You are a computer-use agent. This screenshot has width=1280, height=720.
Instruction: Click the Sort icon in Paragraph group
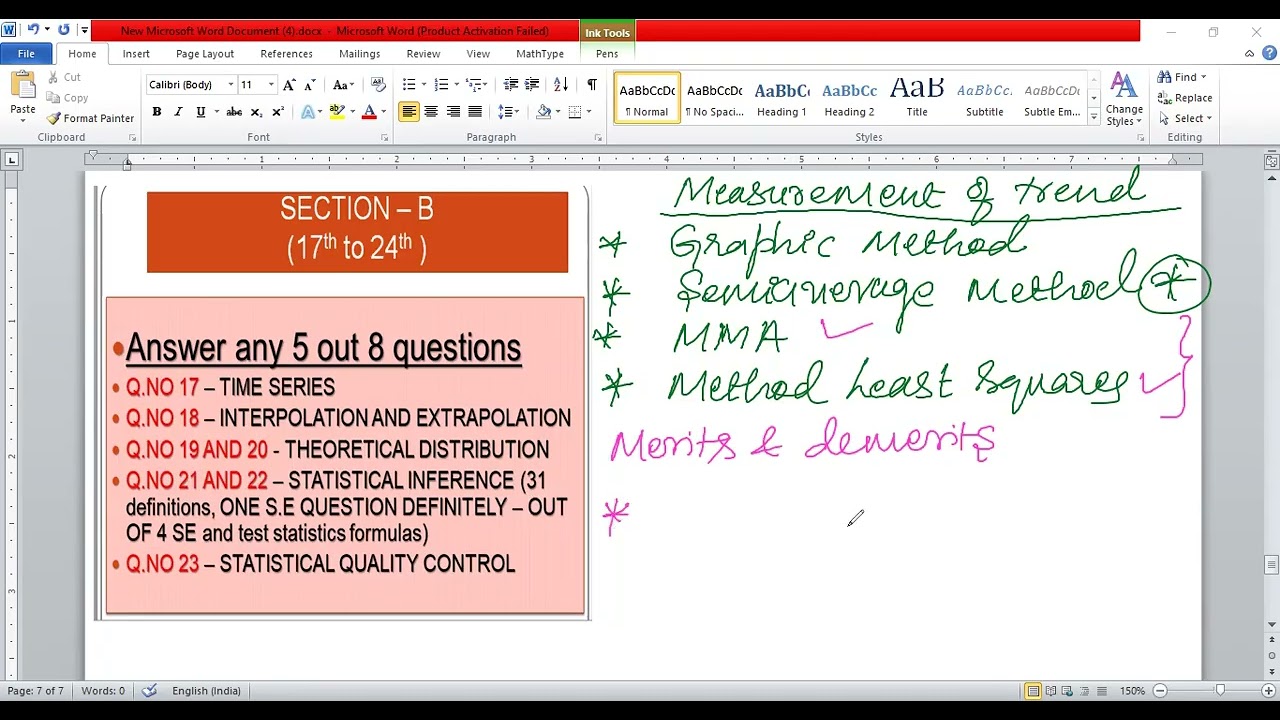561,85
